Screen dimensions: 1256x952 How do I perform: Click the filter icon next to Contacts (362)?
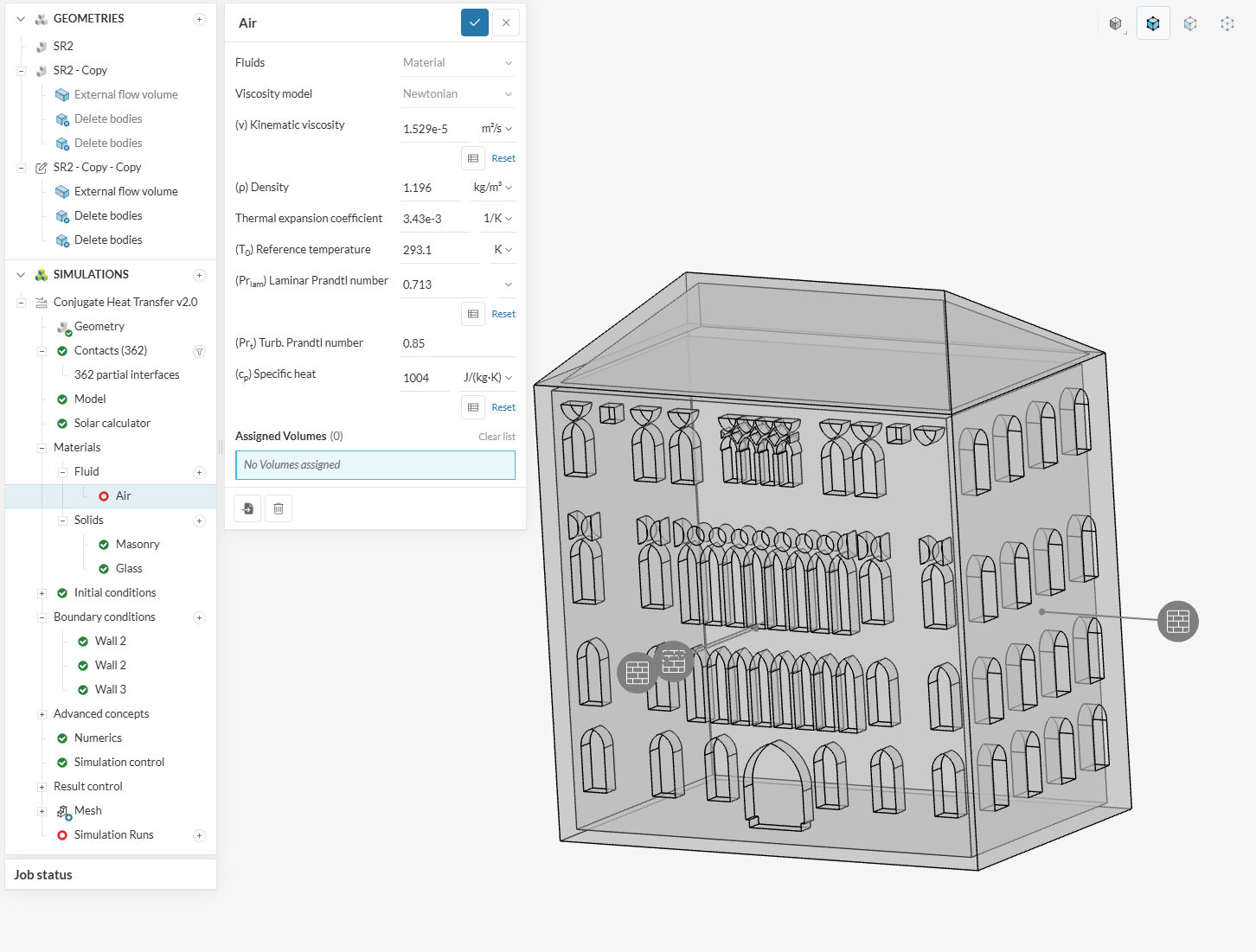point(199,351)
